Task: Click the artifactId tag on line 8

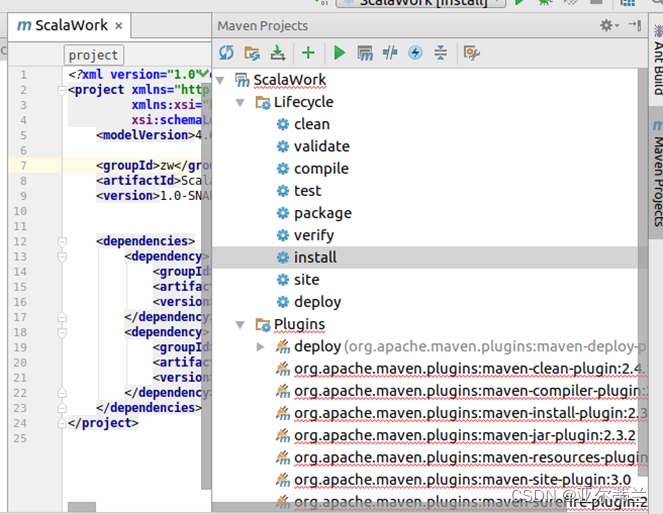Action: [x=138, y=180]
